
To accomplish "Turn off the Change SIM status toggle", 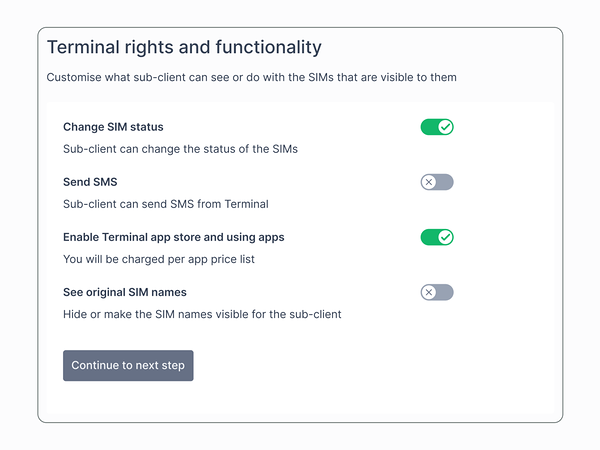I will [x=437, y=127].
